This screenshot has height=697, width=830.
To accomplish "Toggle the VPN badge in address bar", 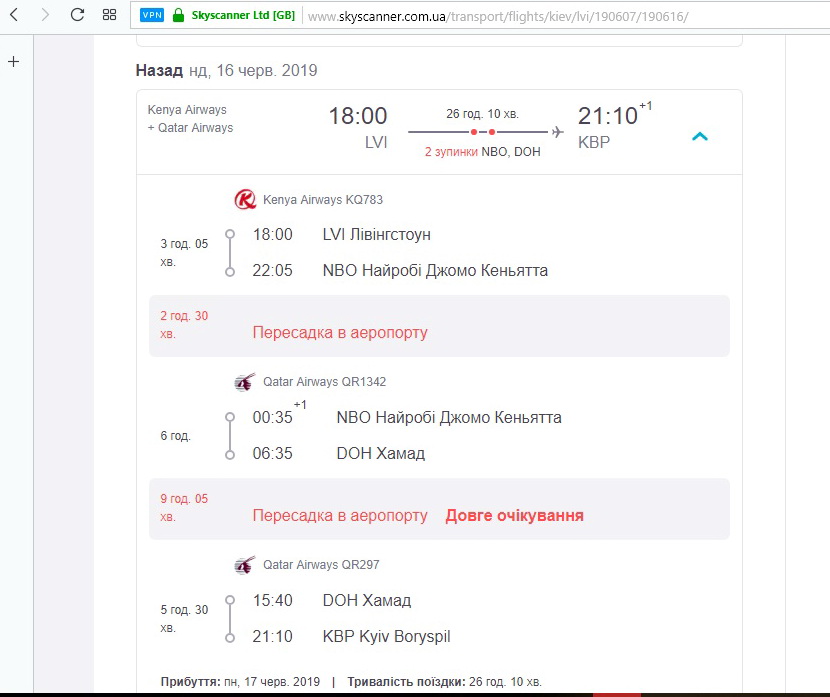I will tap(152, 15).
